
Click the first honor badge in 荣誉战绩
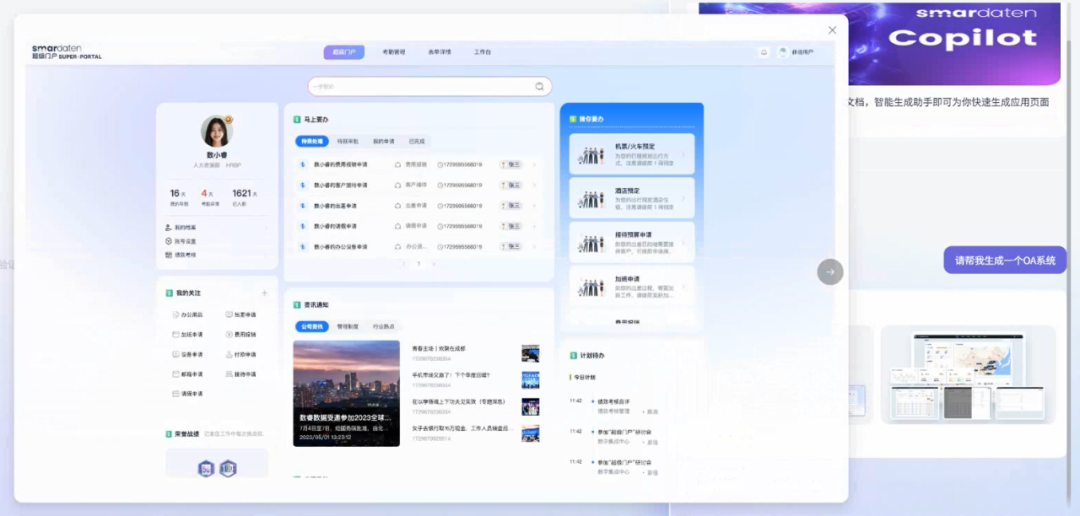(x=206, y=468)
